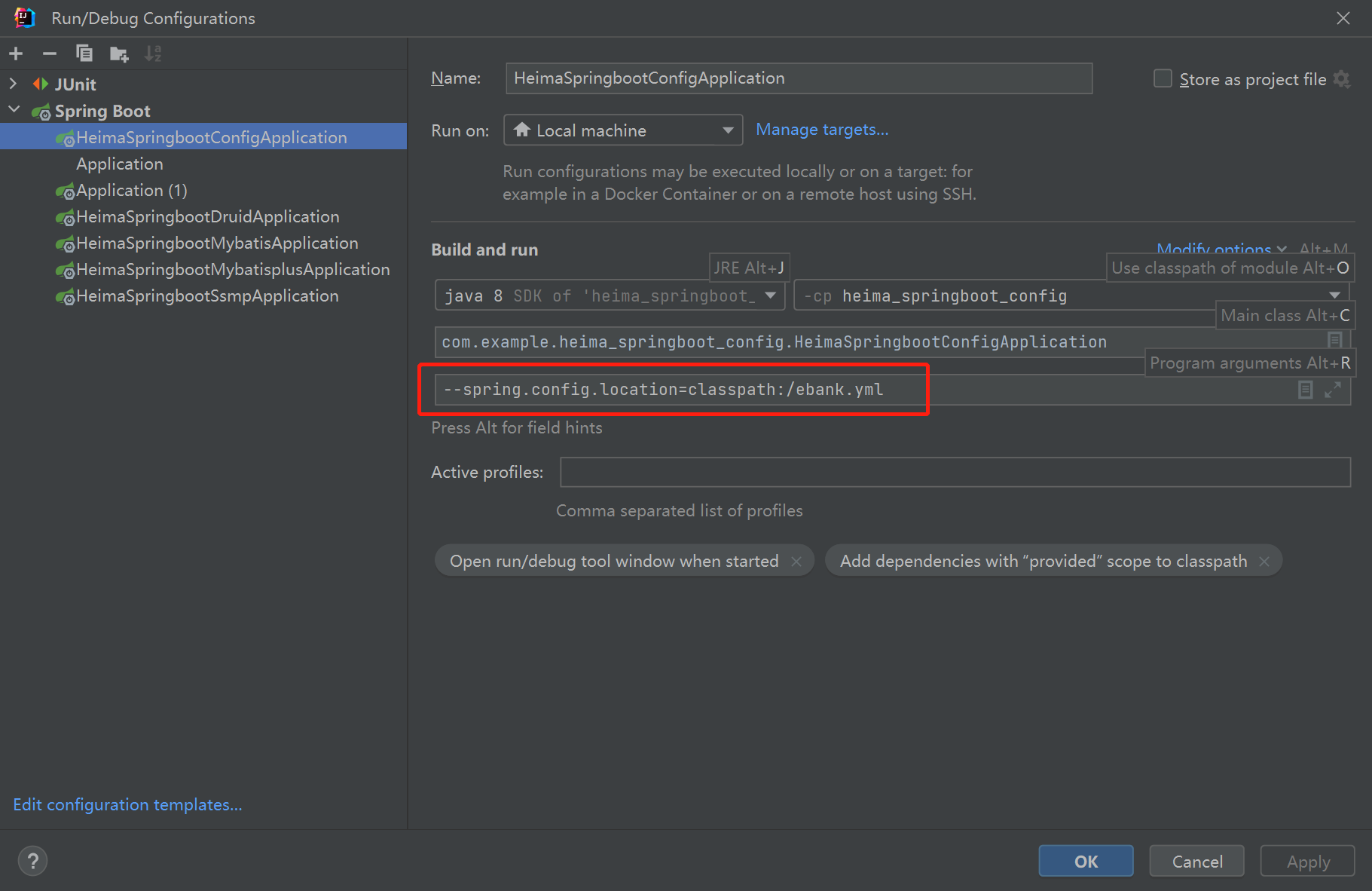
Task: Click the Copy Configuration icon
Action: tap(84, 54)
